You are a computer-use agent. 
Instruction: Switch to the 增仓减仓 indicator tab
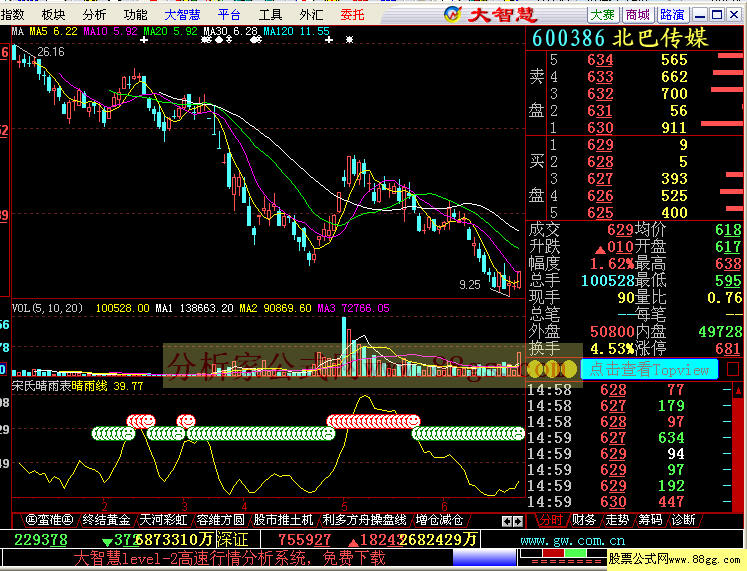(x=439, y=520)
